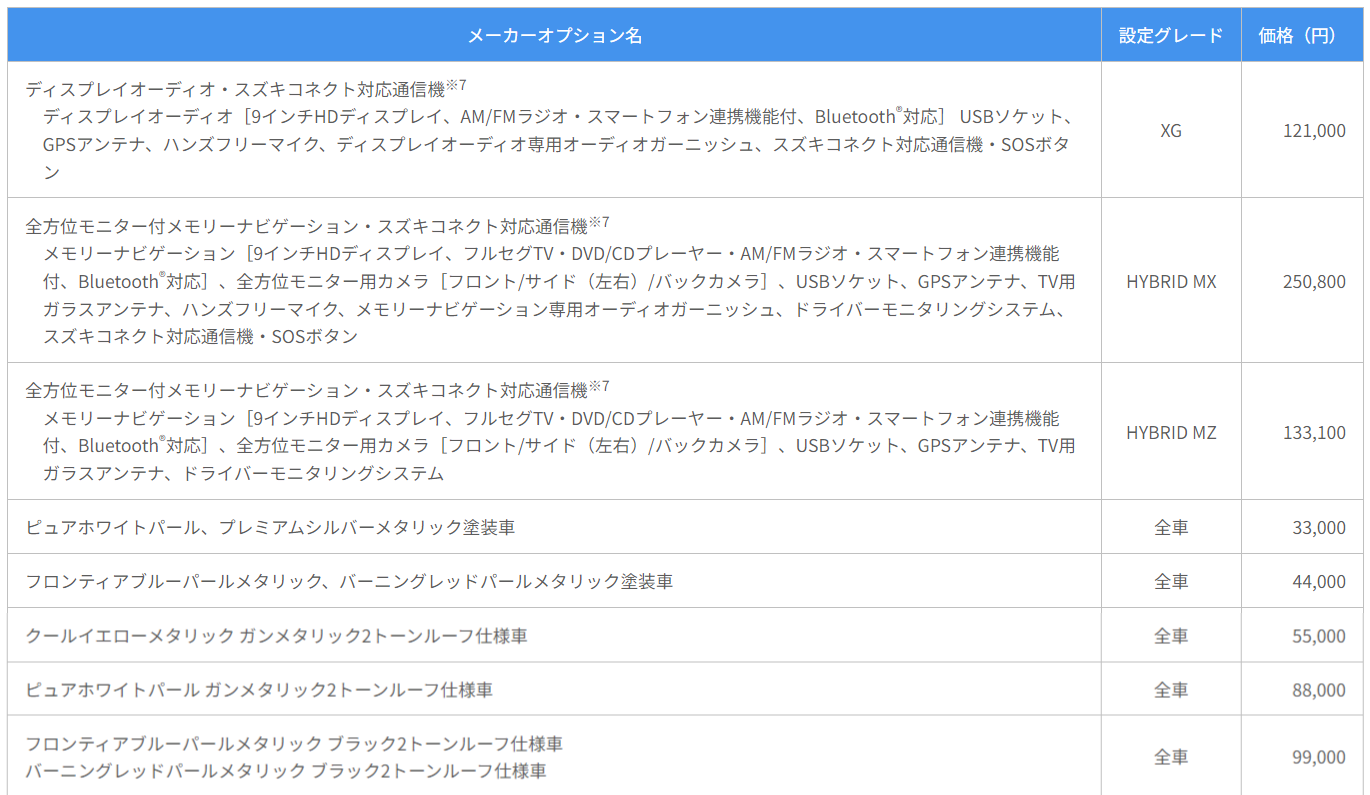Select the HYBRID MZ grade cell
Image resolution: width=1370 pixels, height=795 pixels.
tap(1171, 433)
